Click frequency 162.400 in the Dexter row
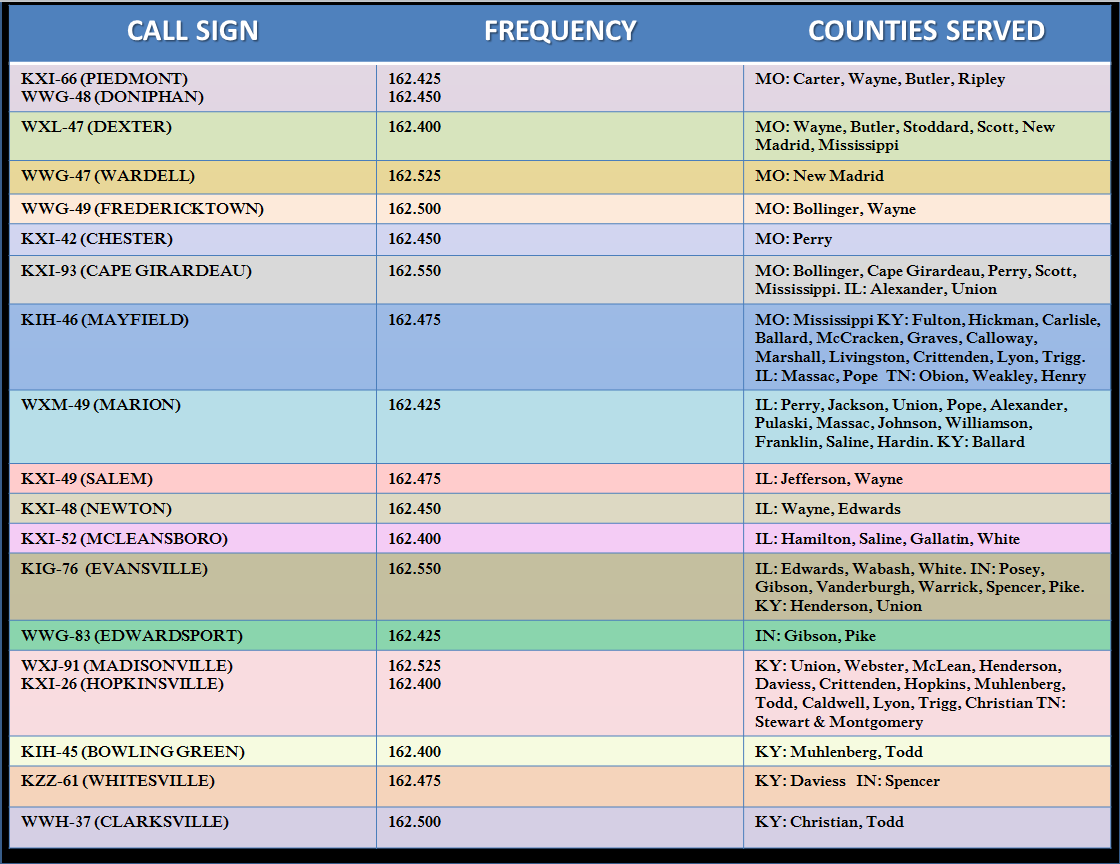Viewport: 1120px width, 864px height. click(x=414, y=127)
